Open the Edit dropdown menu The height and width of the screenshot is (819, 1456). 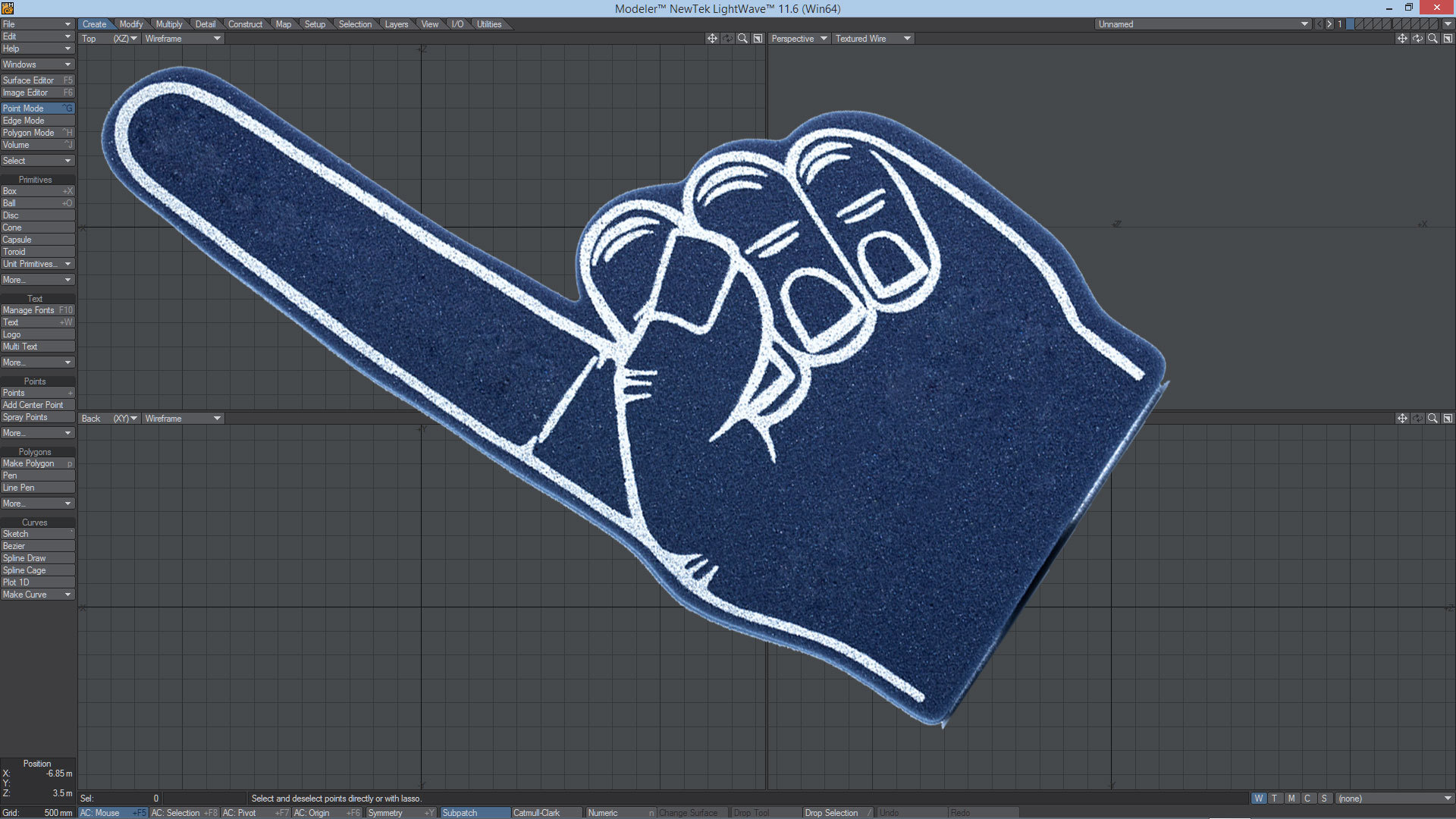(37, 36)
